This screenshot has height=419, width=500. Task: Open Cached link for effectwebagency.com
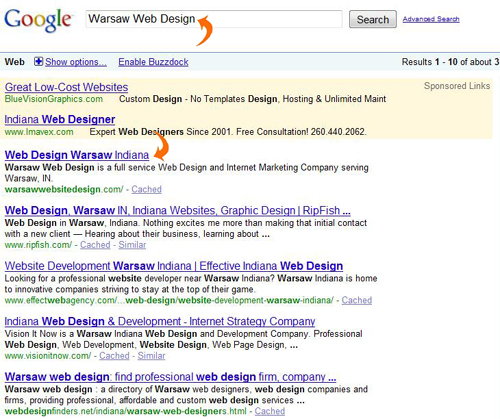click(357, 300)
